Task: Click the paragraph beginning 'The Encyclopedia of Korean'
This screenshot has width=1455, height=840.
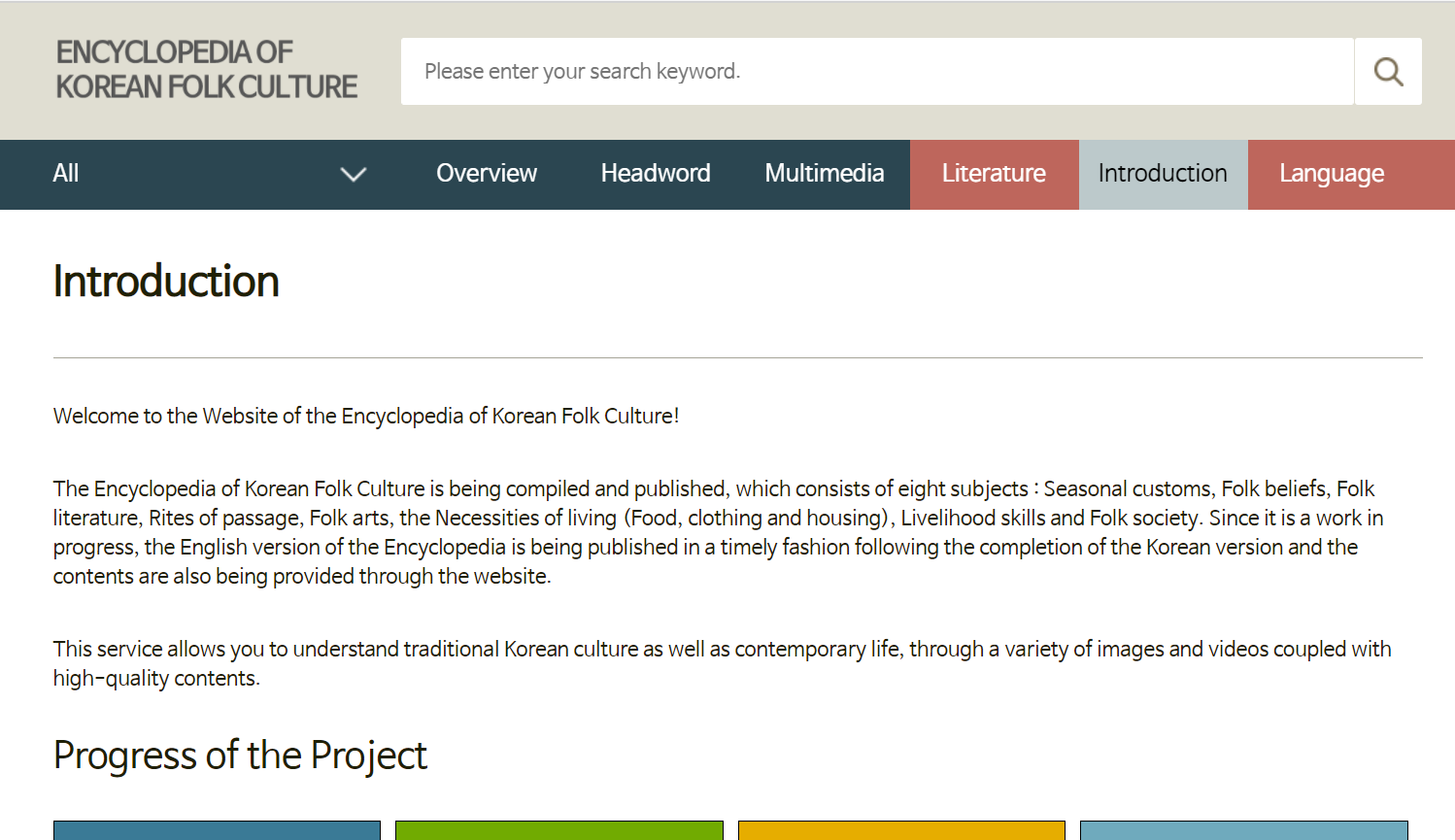Action: coord(719,532)
